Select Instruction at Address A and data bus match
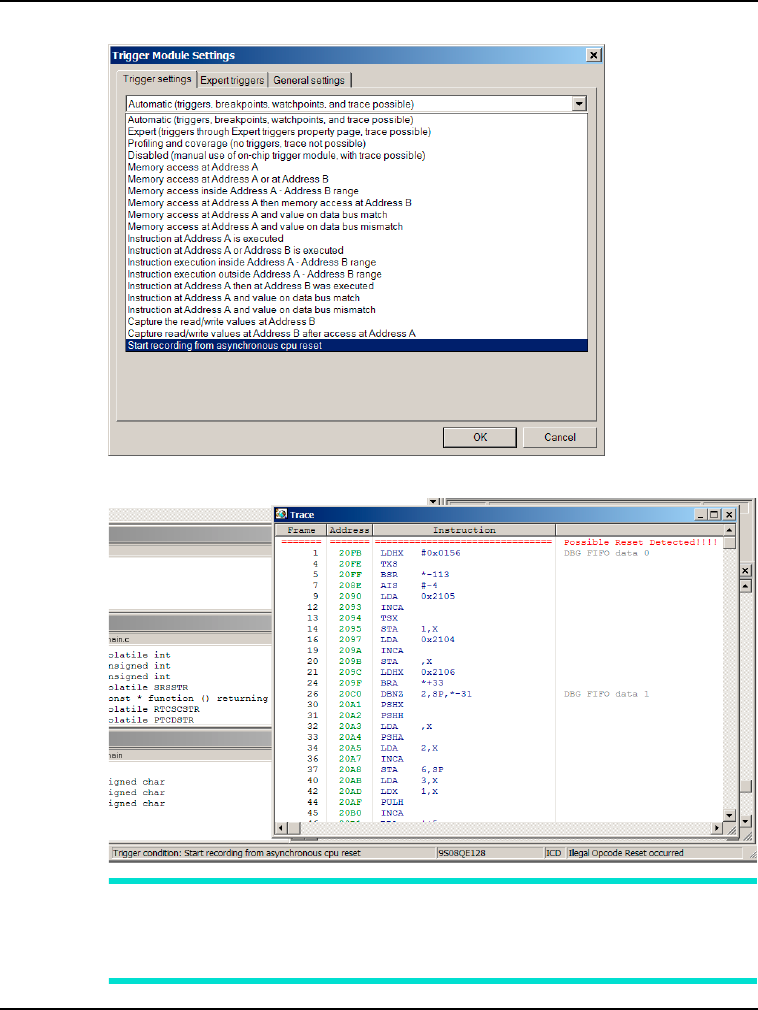Viewport: 758px width, 1010px height. (x=357, y=298)
